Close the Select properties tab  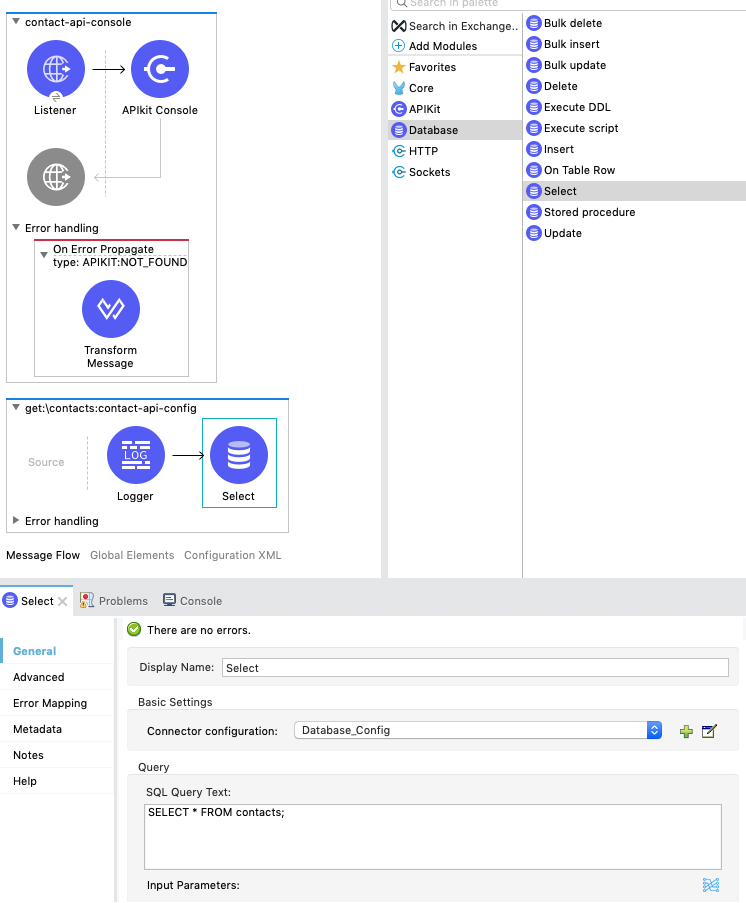(x=63, y=601)
